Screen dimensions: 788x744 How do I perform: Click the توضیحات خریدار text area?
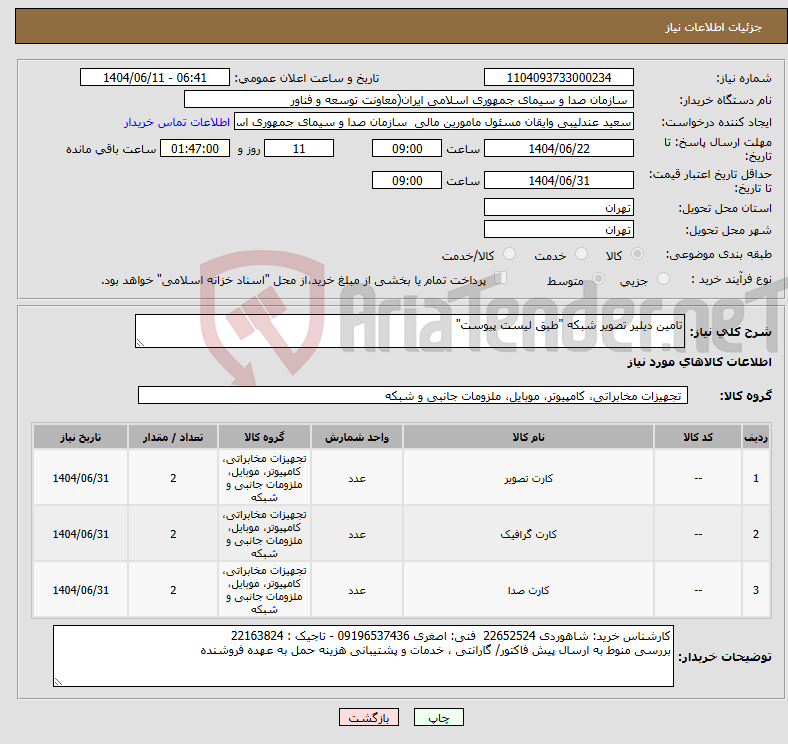coord(363,656)
